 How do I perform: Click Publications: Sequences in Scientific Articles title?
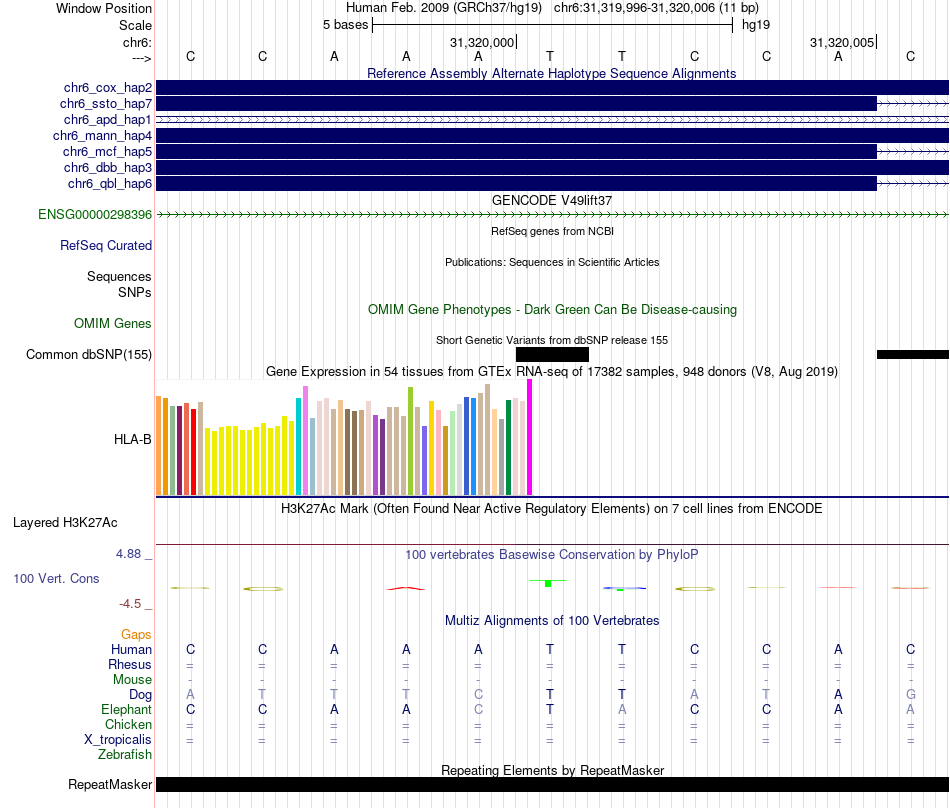click(x=552, y=262)
